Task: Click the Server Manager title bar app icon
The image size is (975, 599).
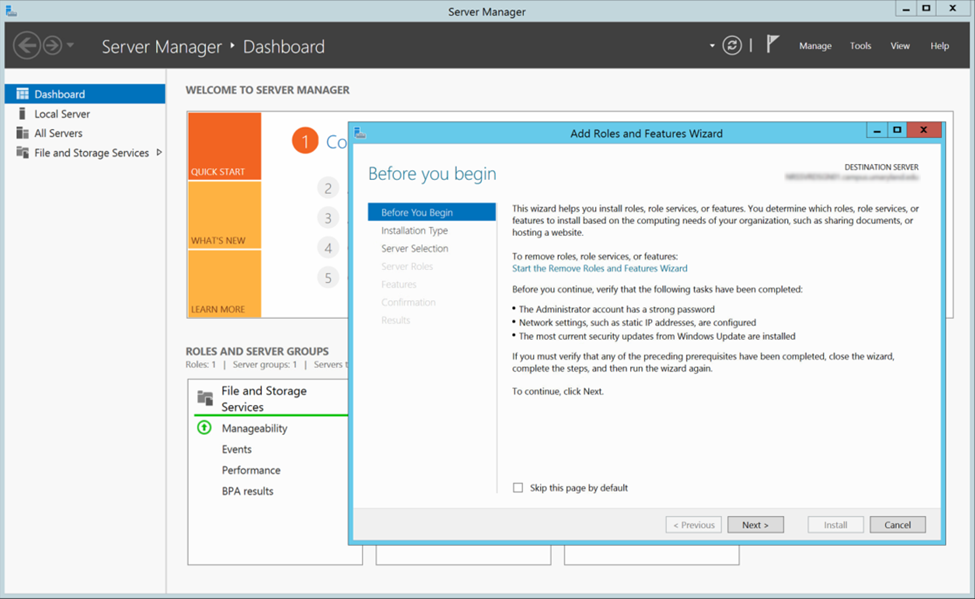Action: click(x=11, y=11)
